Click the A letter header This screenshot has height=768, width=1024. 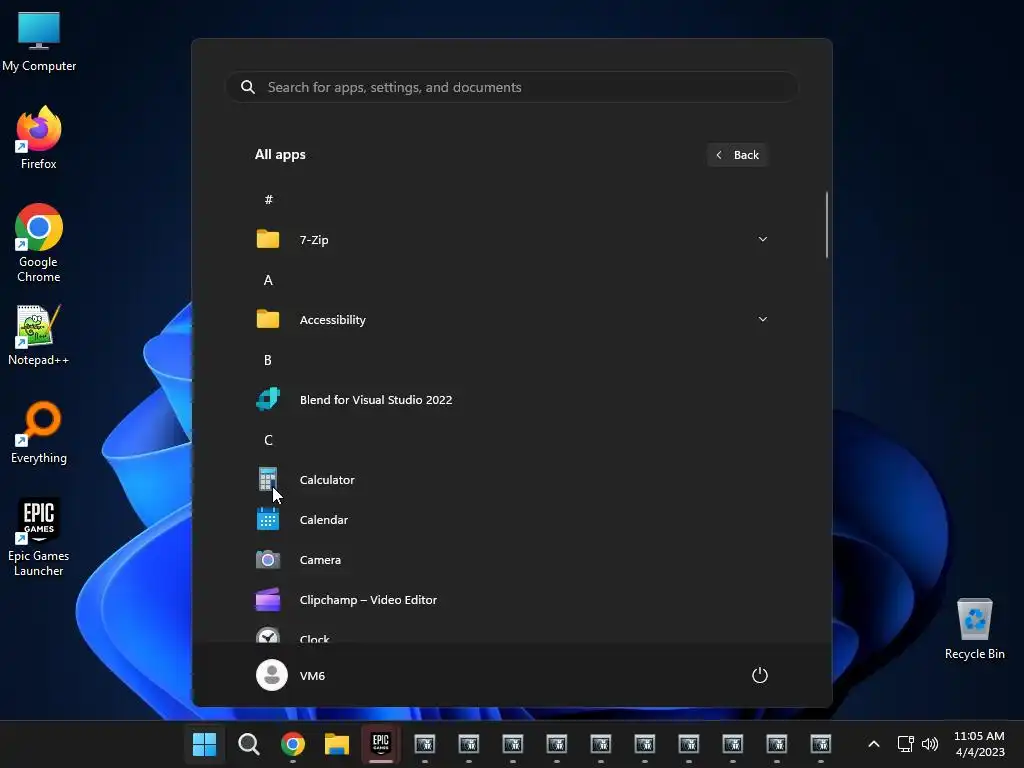(x=268, y=280)
